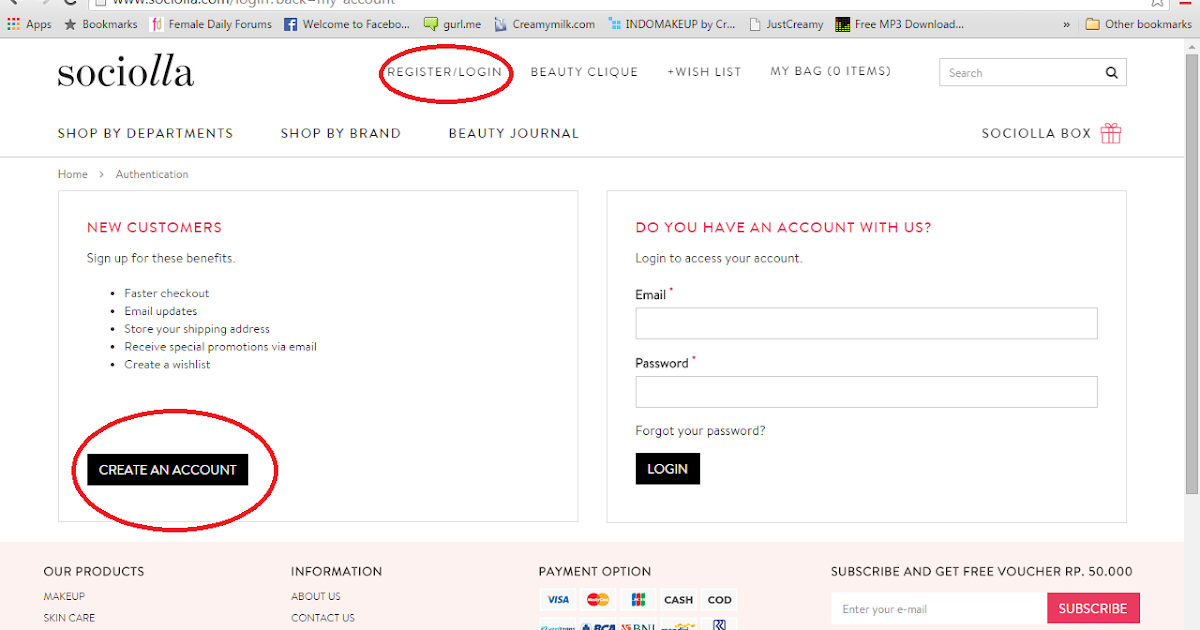1200x630 pixels.
Task: Click the COD payment icon
Action: (719, 600)
